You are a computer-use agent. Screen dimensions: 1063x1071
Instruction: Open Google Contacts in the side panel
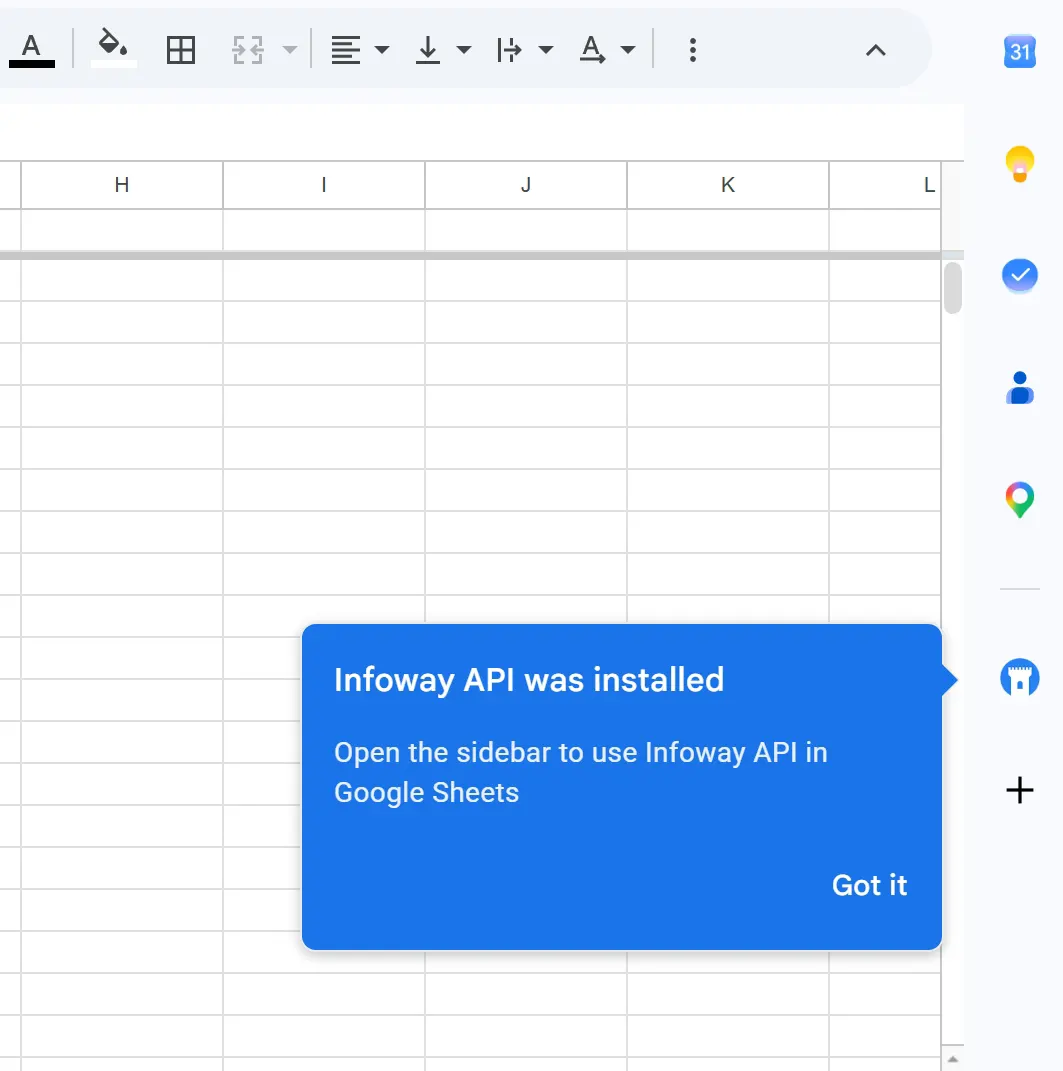(x=1019, y=388)
